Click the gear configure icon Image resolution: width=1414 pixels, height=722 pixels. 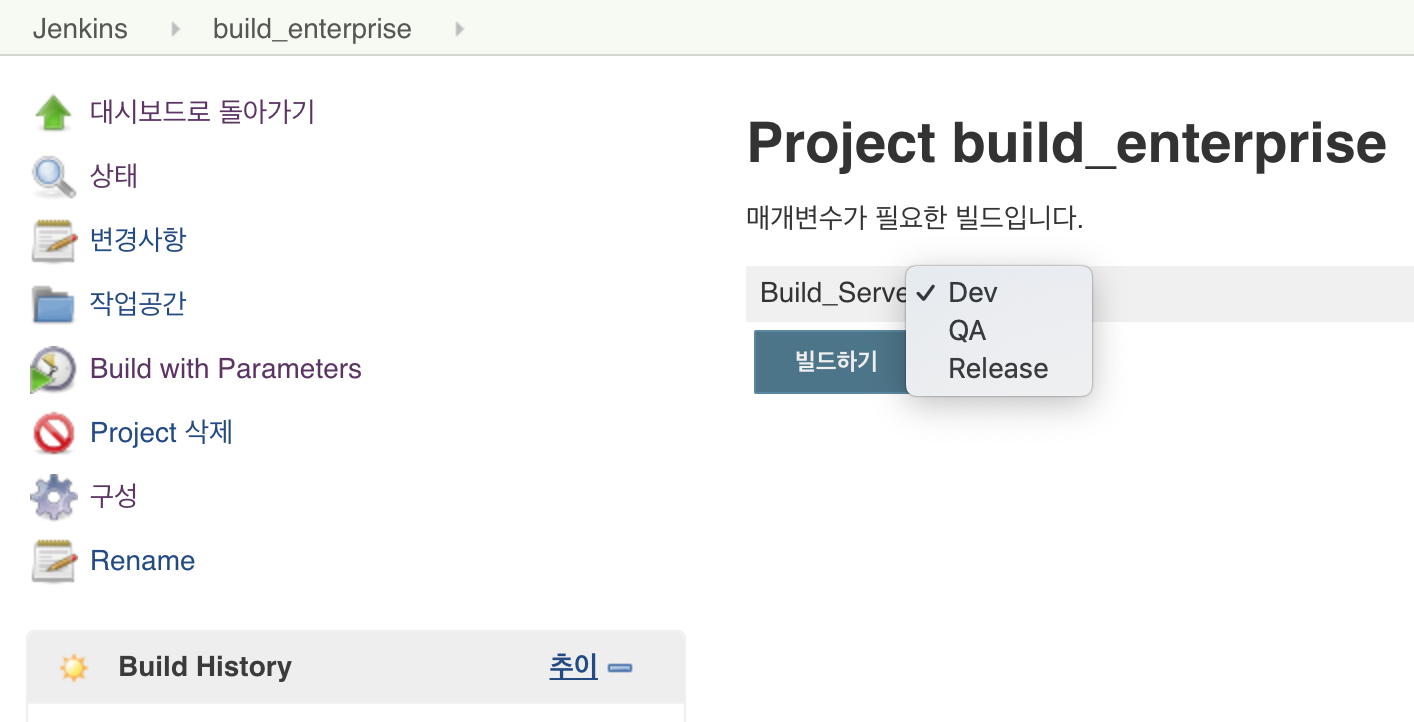click(53, 497)
